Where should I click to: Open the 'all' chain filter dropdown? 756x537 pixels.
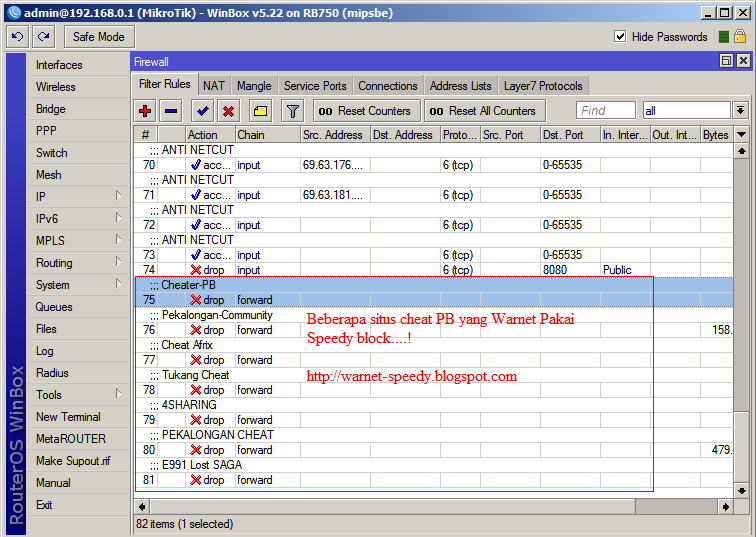click(741, 111)
